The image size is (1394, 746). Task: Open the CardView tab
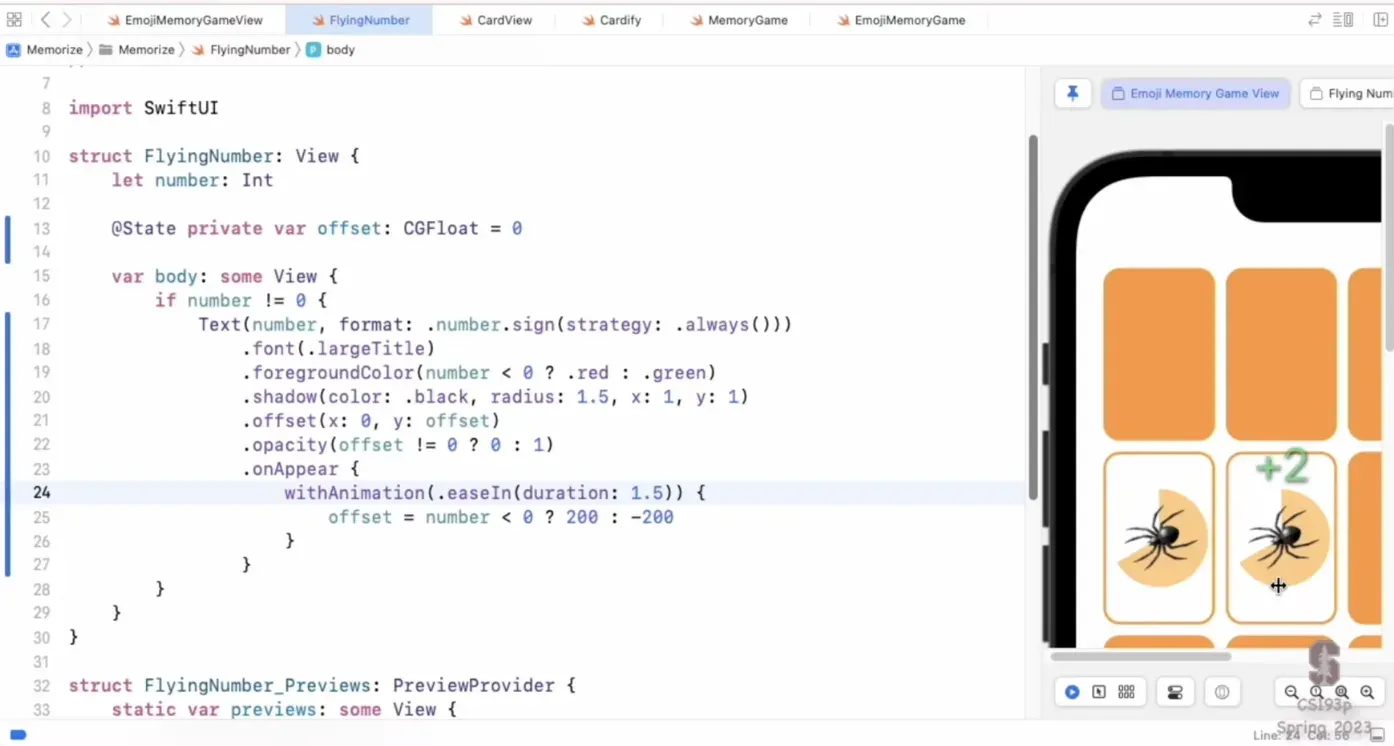point(496,20)
